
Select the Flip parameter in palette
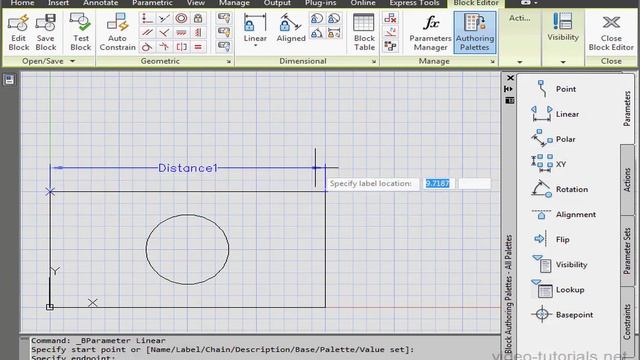(x=551, y=239)
